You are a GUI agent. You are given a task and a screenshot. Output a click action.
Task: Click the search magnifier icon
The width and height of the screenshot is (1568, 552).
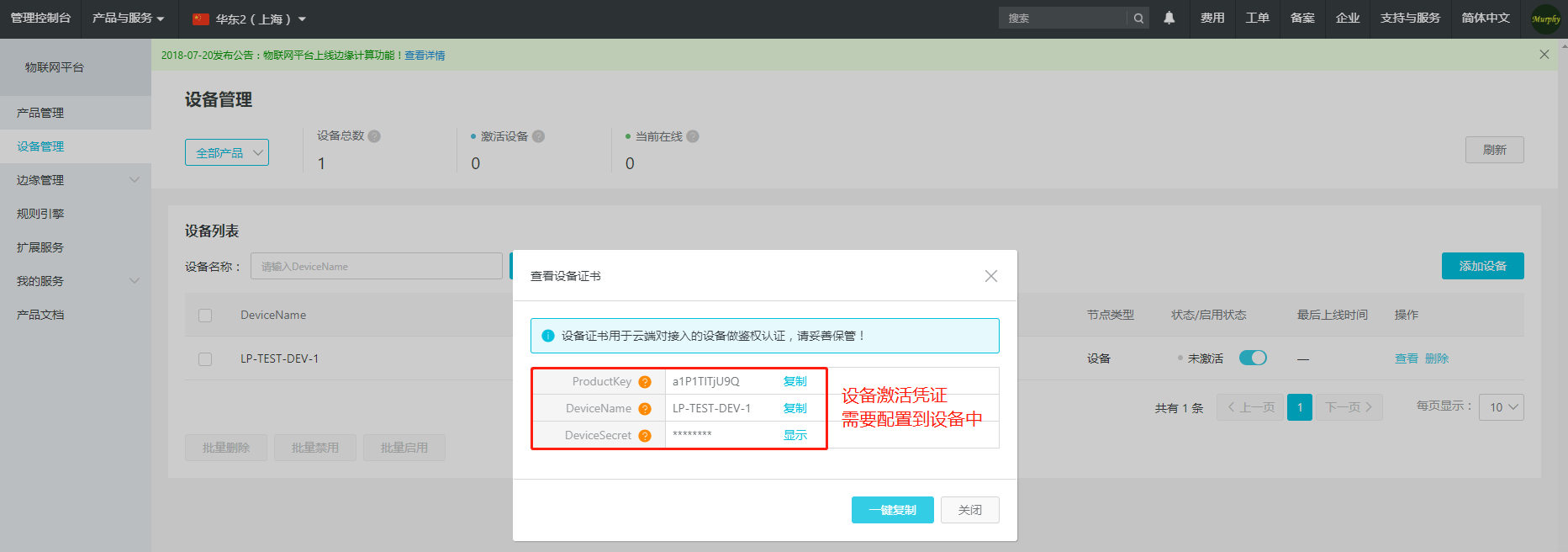[1138, 19]
